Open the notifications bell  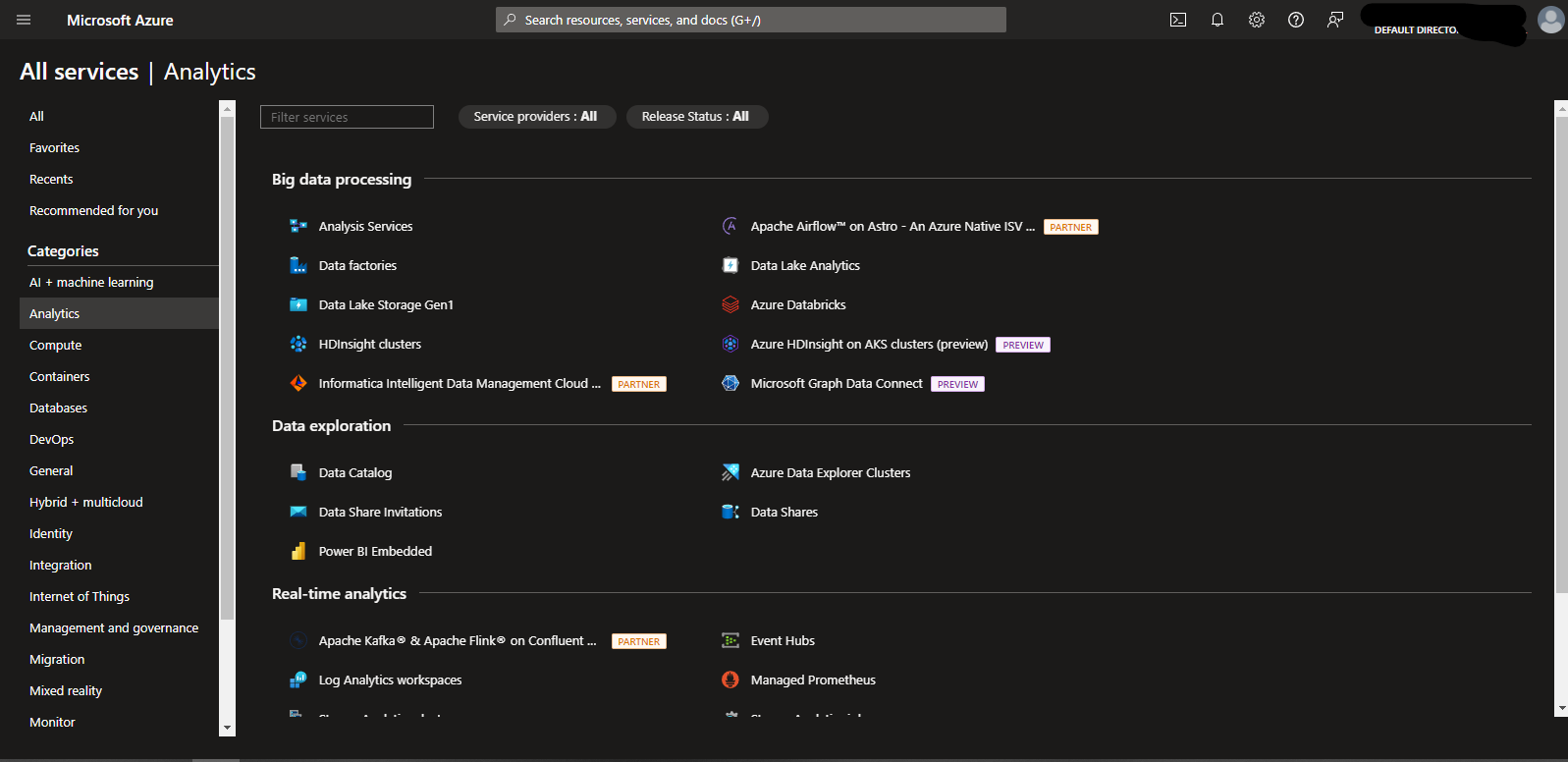tap(1217, 20)
